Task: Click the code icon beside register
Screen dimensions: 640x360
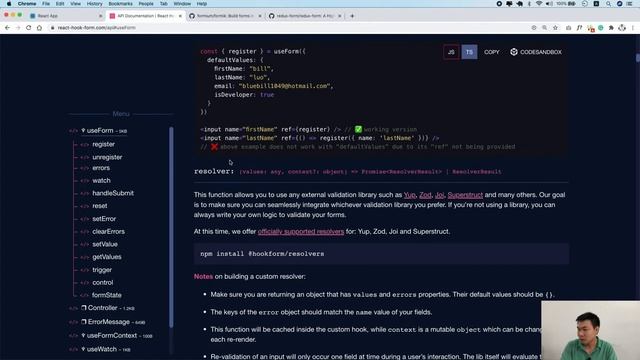Action: pos(84,144)
